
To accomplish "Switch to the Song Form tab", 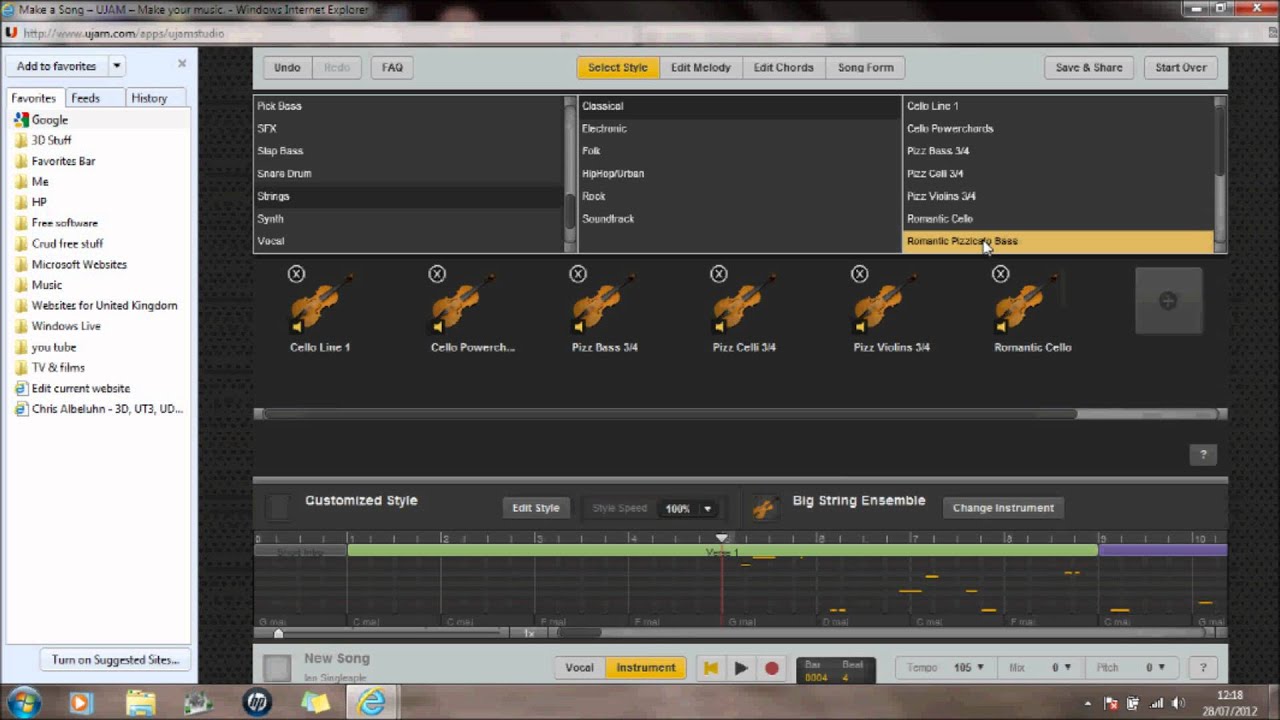I will 866,67.
